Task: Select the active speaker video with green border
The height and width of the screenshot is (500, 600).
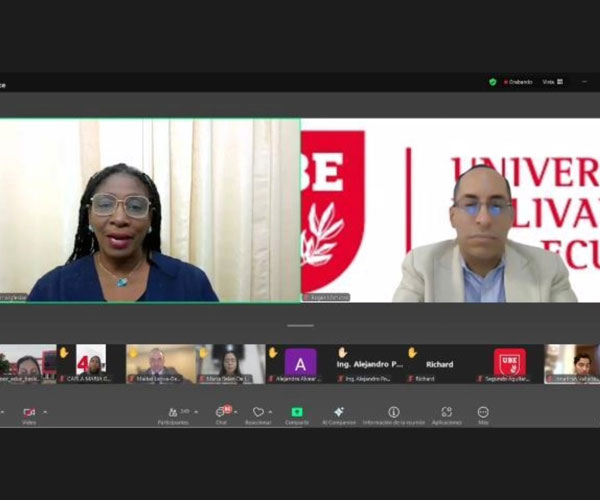Action: (x=150, y=210)
